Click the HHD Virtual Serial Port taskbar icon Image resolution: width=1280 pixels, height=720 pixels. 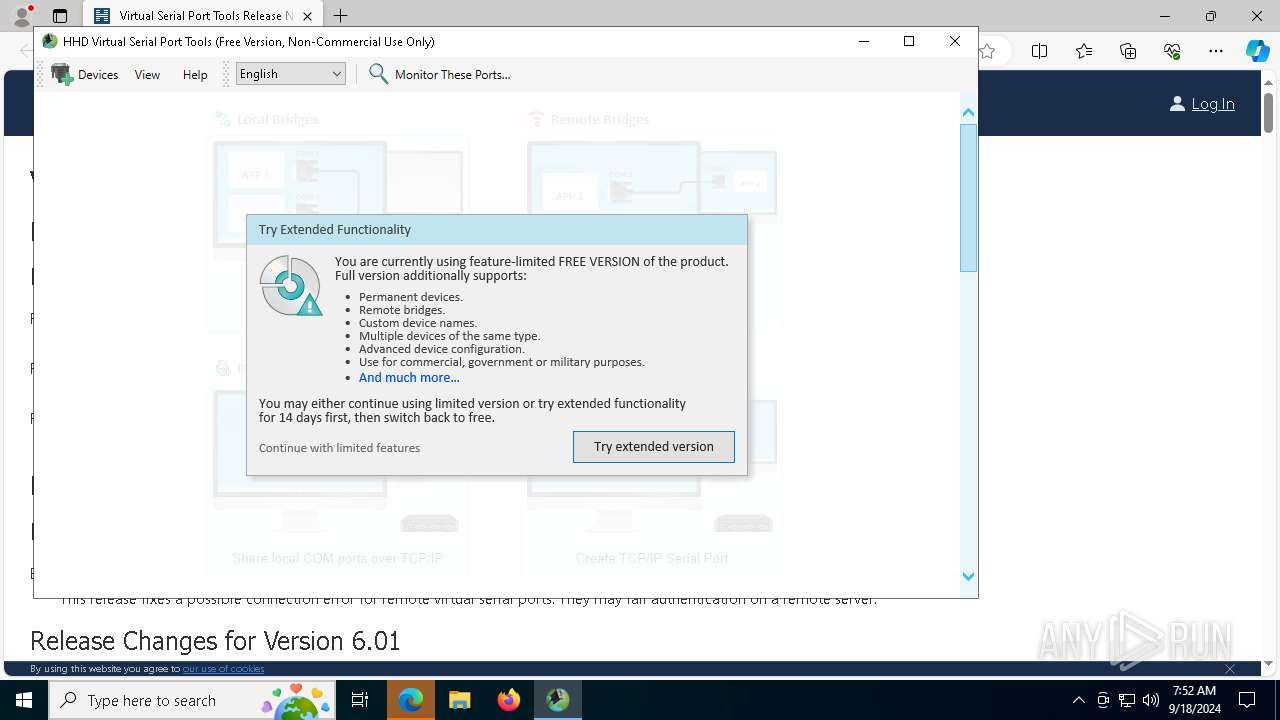[558, 700]
